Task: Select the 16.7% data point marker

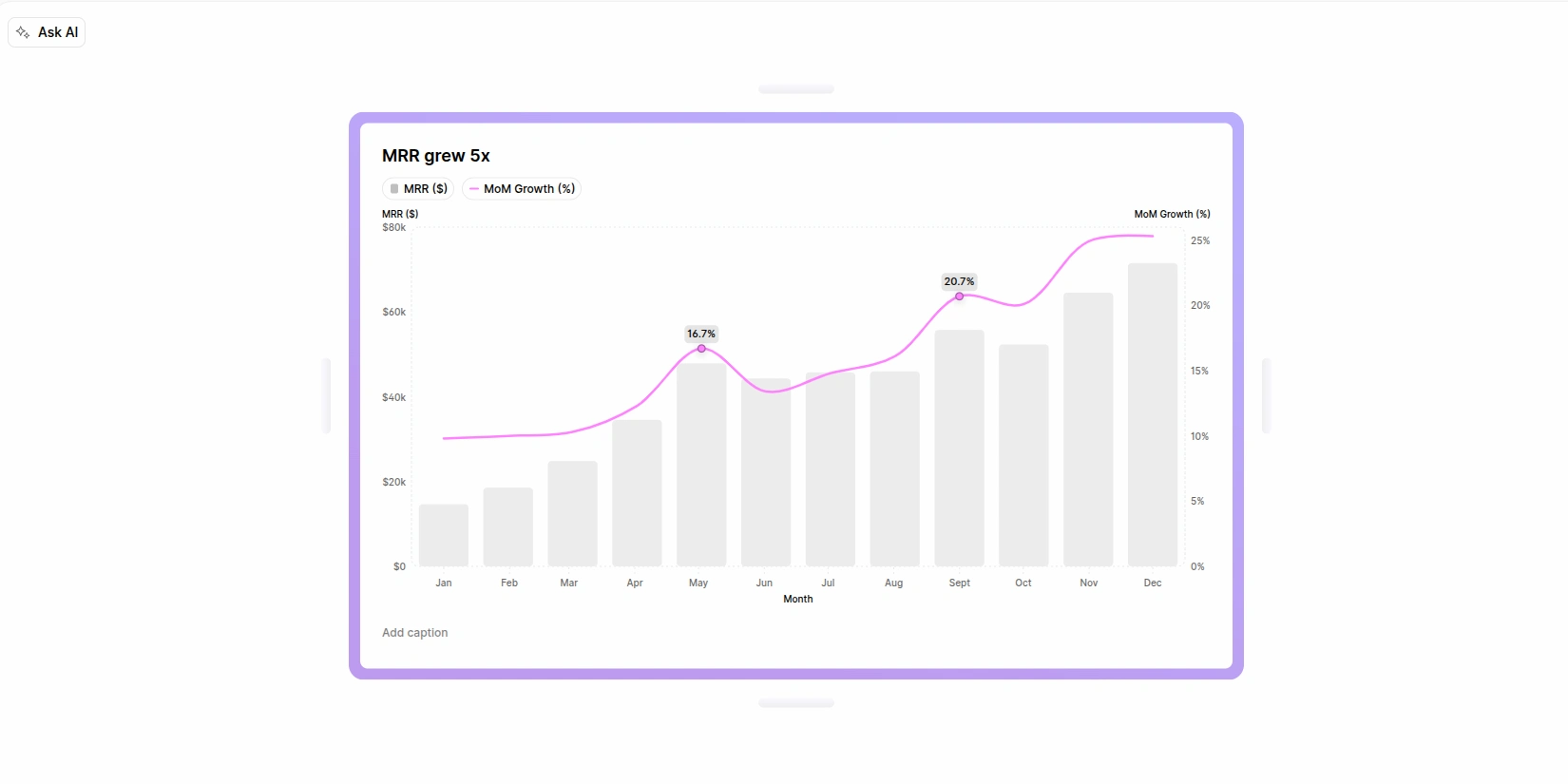Action: (x=701, y=349)
